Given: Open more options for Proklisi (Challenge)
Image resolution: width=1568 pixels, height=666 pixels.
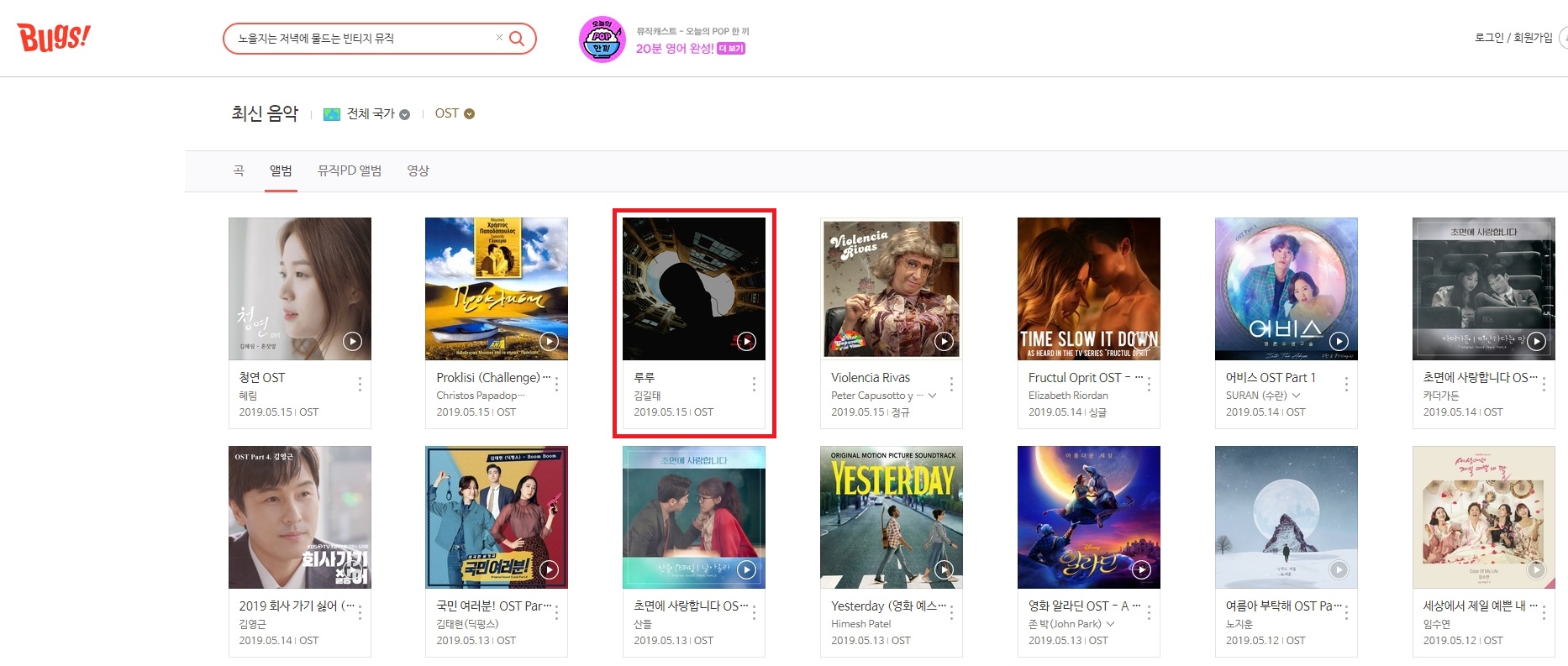Looking at the screenshot, I should pos(556,384).
